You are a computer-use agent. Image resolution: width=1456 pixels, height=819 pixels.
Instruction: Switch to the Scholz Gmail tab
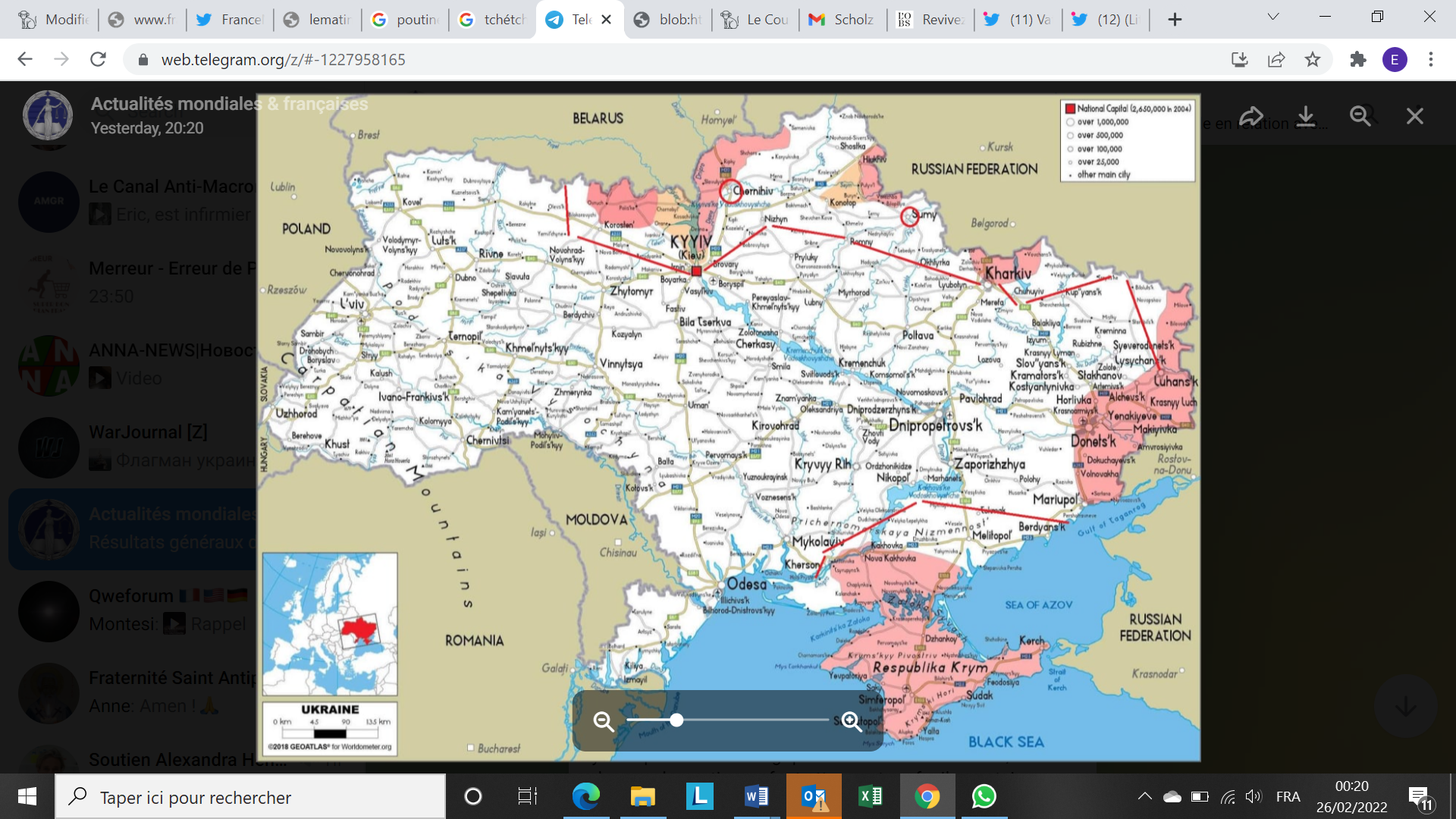842,20
